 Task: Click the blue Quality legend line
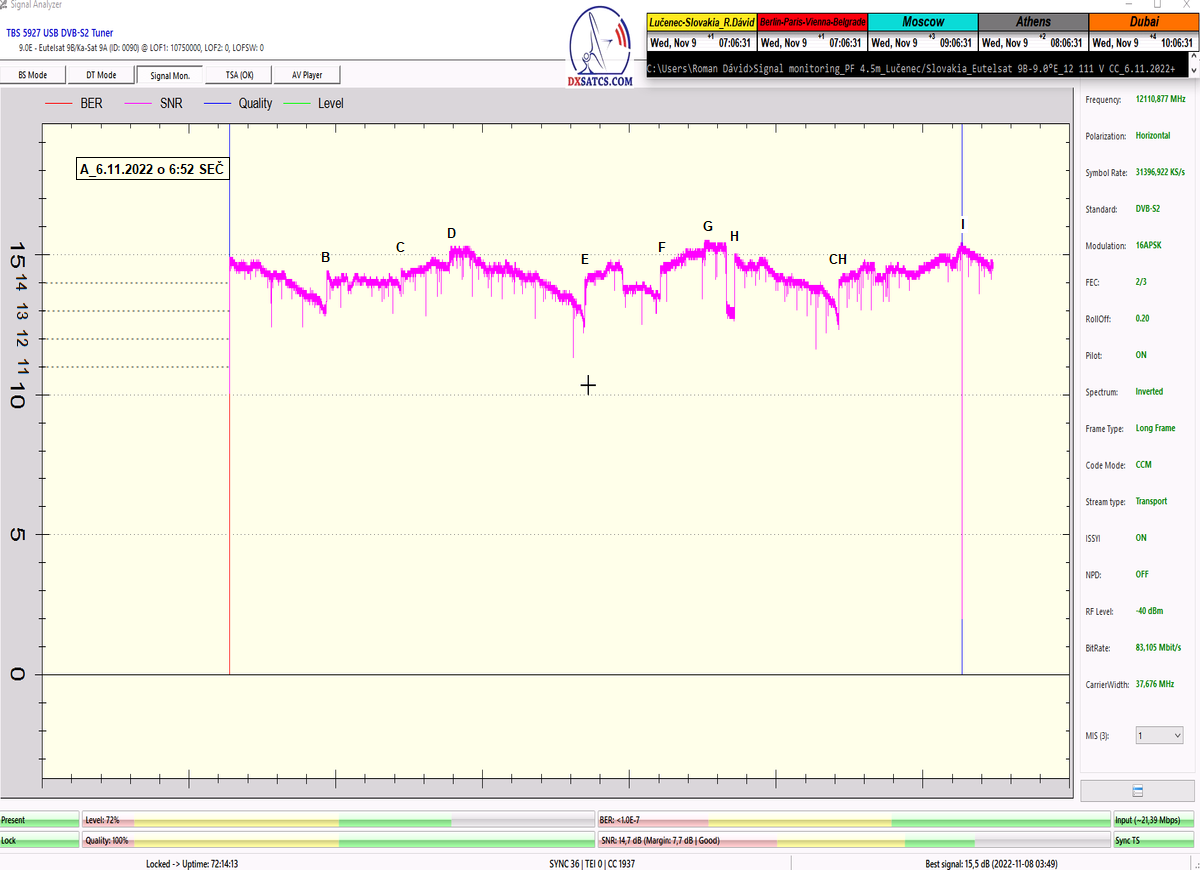tap(217, 103)
